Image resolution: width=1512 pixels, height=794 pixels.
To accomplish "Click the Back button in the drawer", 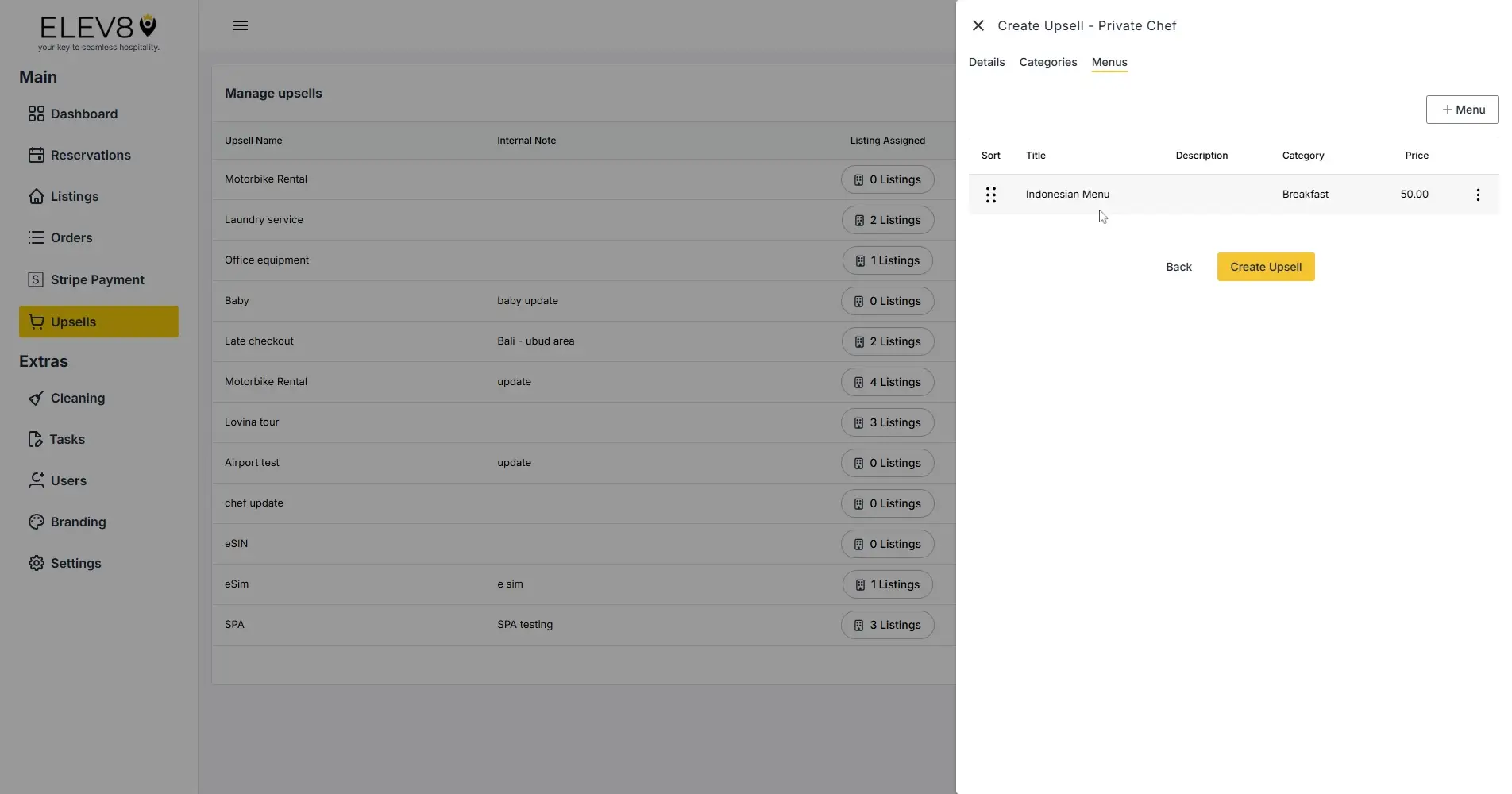I will [x=1178, y=267].
